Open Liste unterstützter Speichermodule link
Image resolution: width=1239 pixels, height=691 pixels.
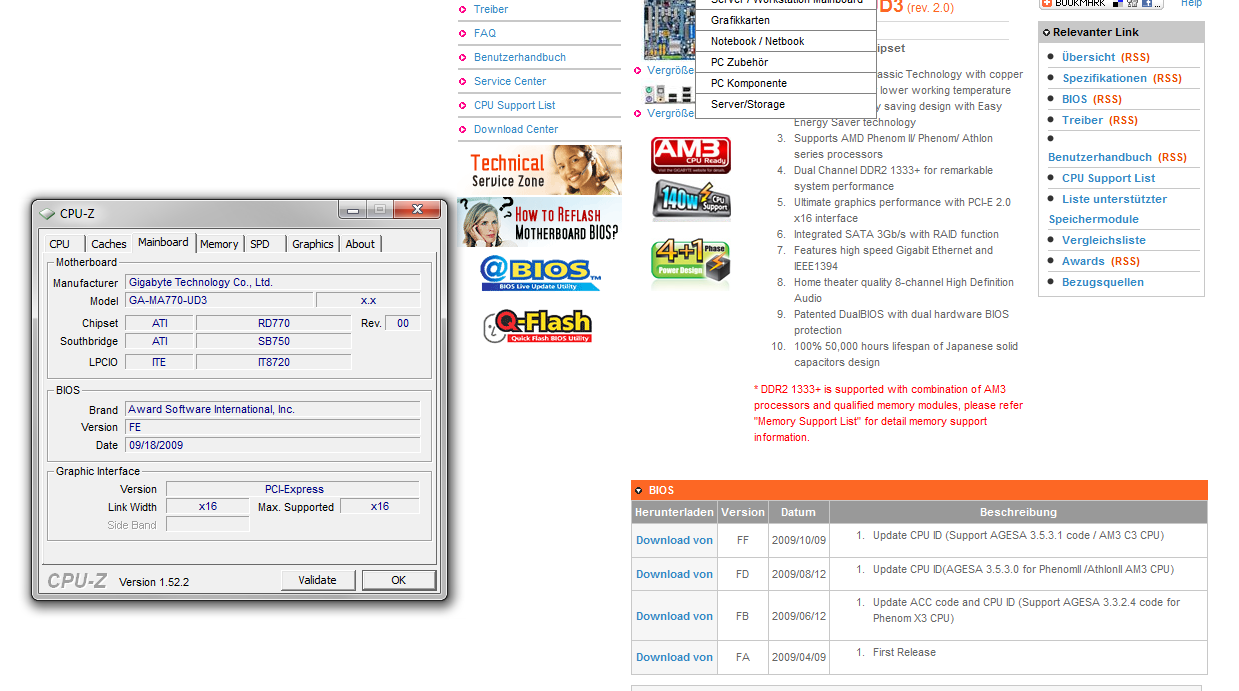(1108, 209)
